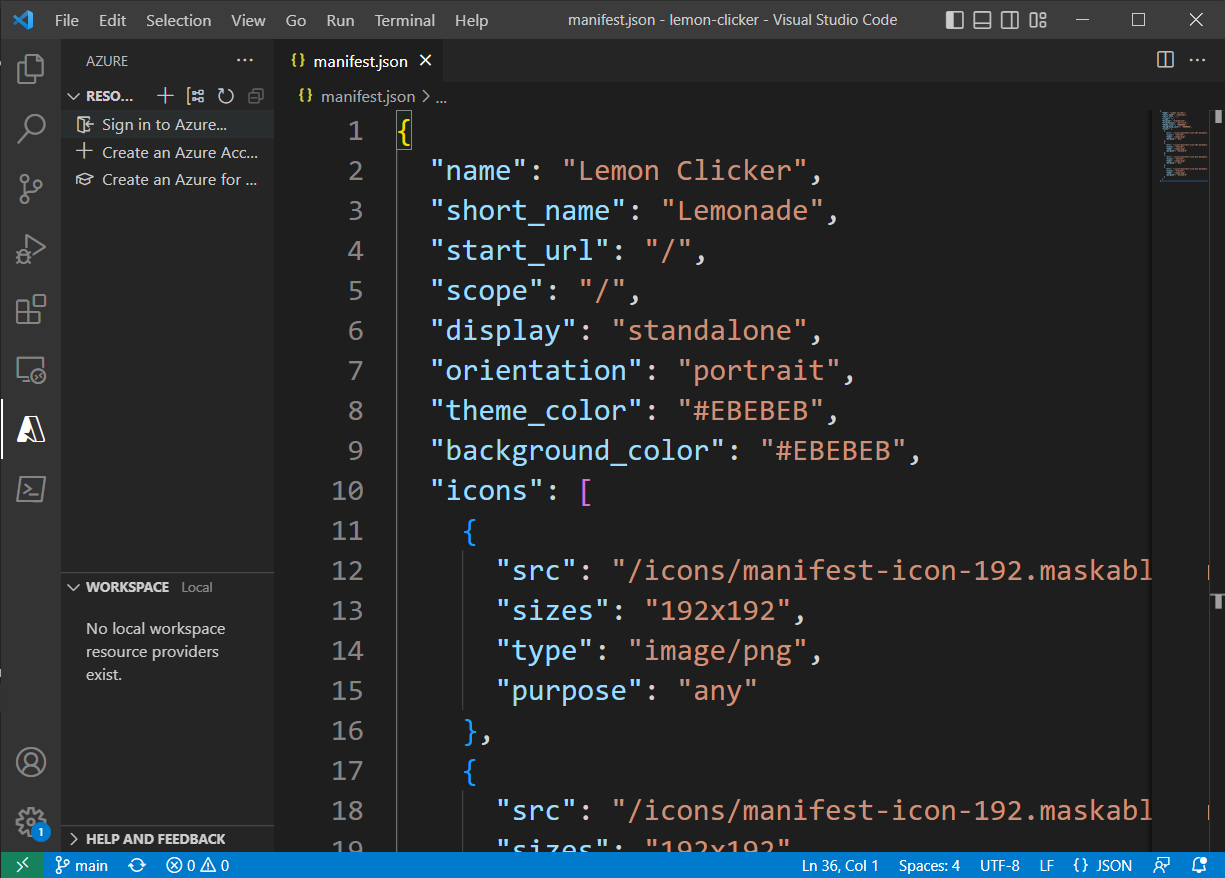The width and height of the screenshot is (1225, 878).
Task: Open the feedback icon in status bar
Action: coord(1162,865)
